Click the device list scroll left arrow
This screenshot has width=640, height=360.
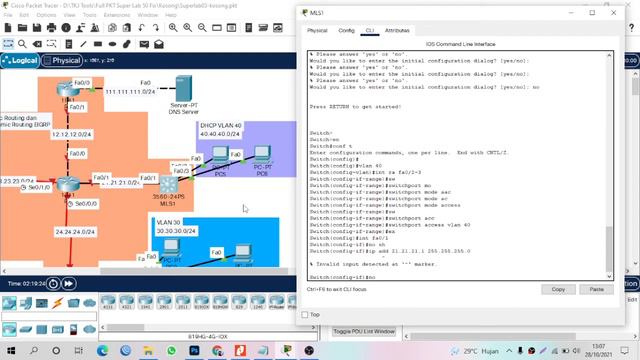[102, 327]
